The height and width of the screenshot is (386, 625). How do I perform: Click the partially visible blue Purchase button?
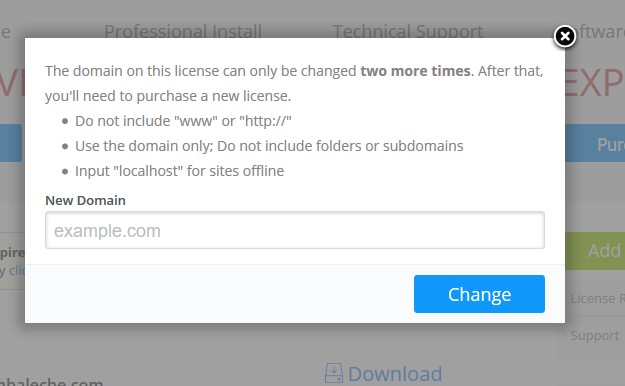tap(595, 143)
